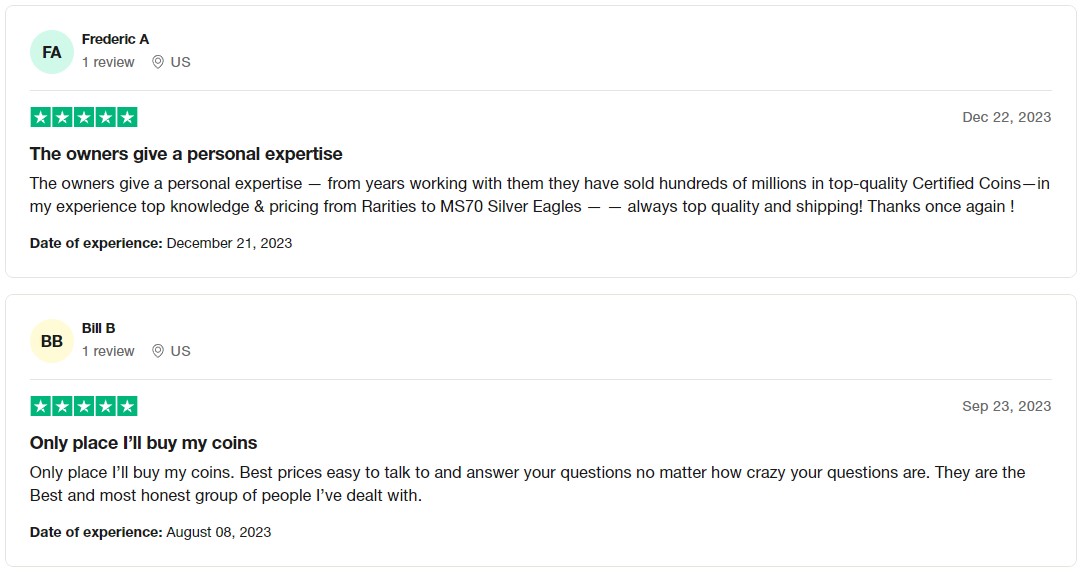
Task: Open Bill B's reviewer profile name
Action: coord(99,328)
